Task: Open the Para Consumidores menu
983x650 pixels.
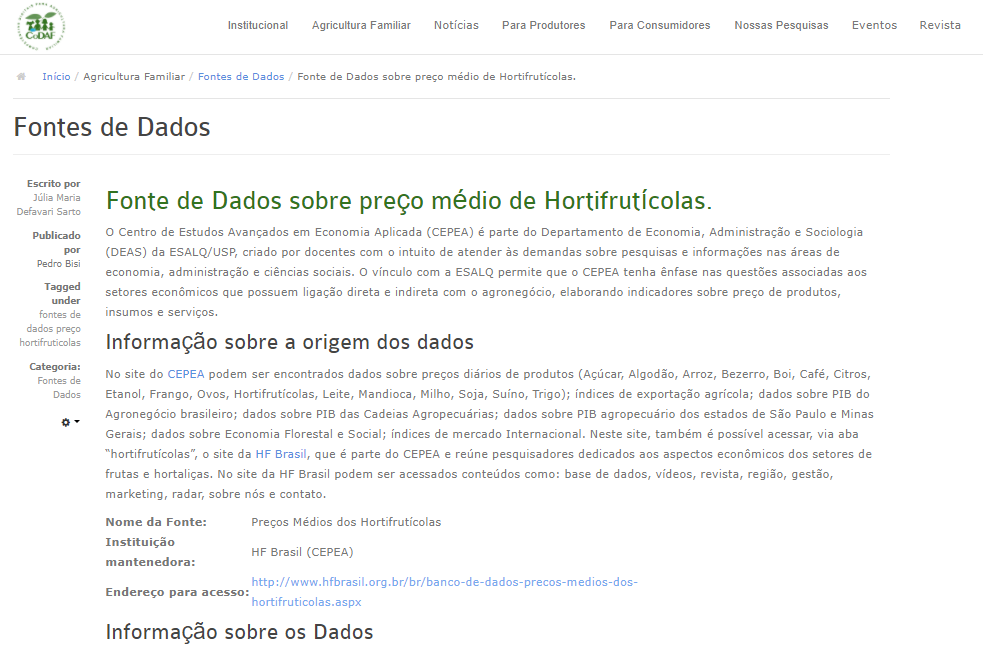Action: 660,26
